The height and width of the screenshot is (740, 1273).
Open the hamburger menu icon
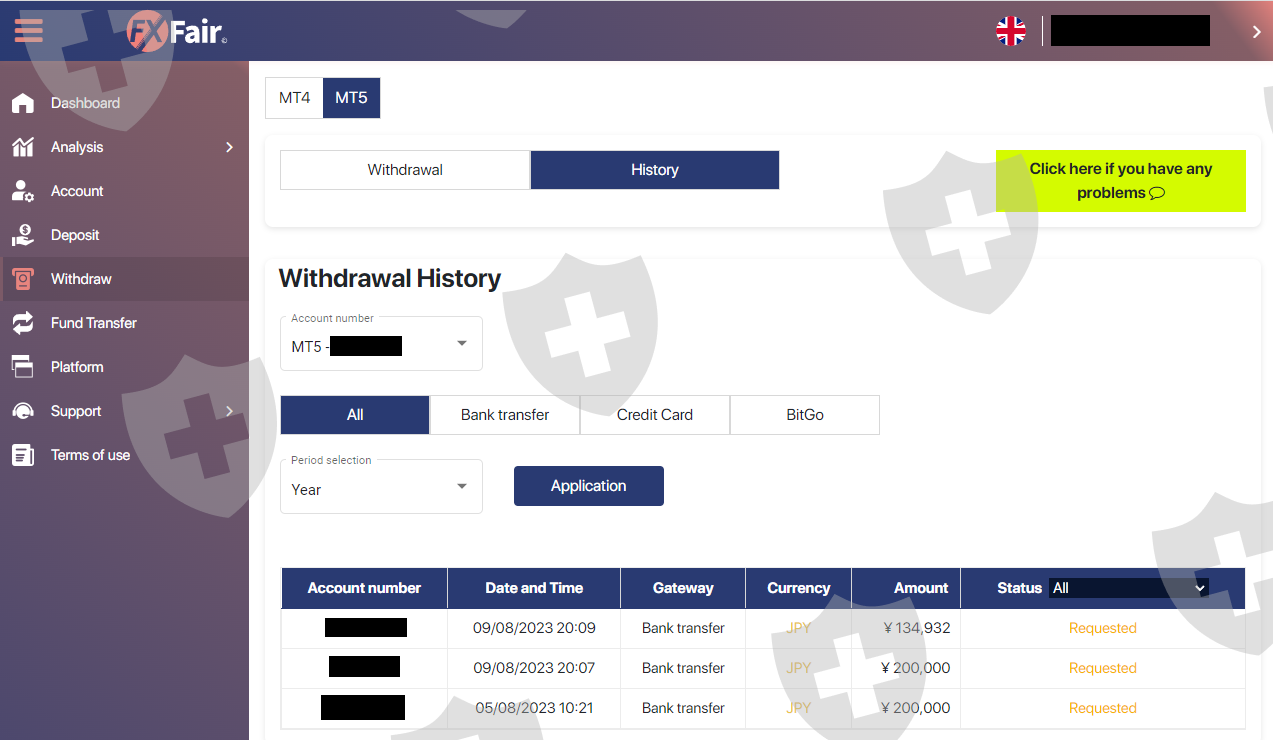pos(29,29)
